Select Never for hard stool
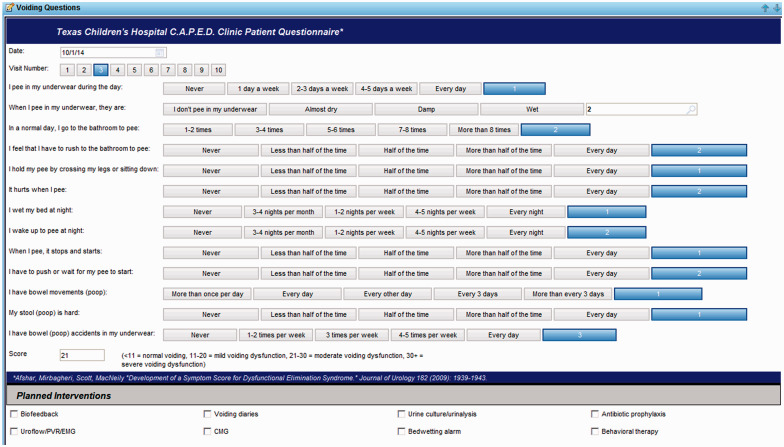Viewport: 784px width, 447px height. point(211,314)
